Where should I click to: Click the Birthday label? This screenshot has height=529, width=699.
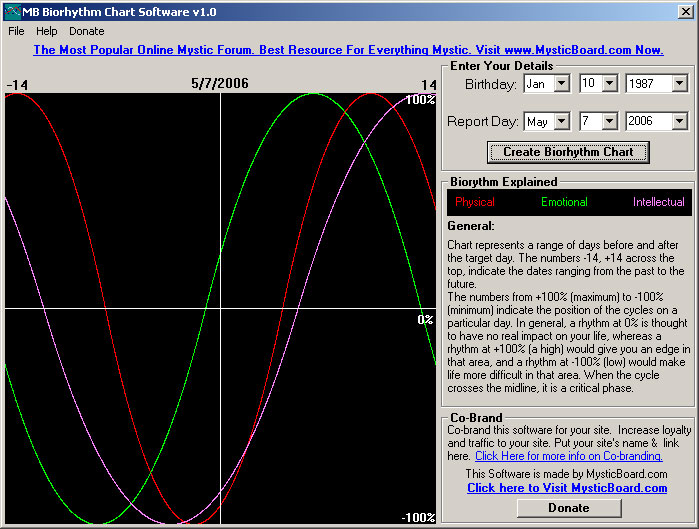tap(490, 84)
